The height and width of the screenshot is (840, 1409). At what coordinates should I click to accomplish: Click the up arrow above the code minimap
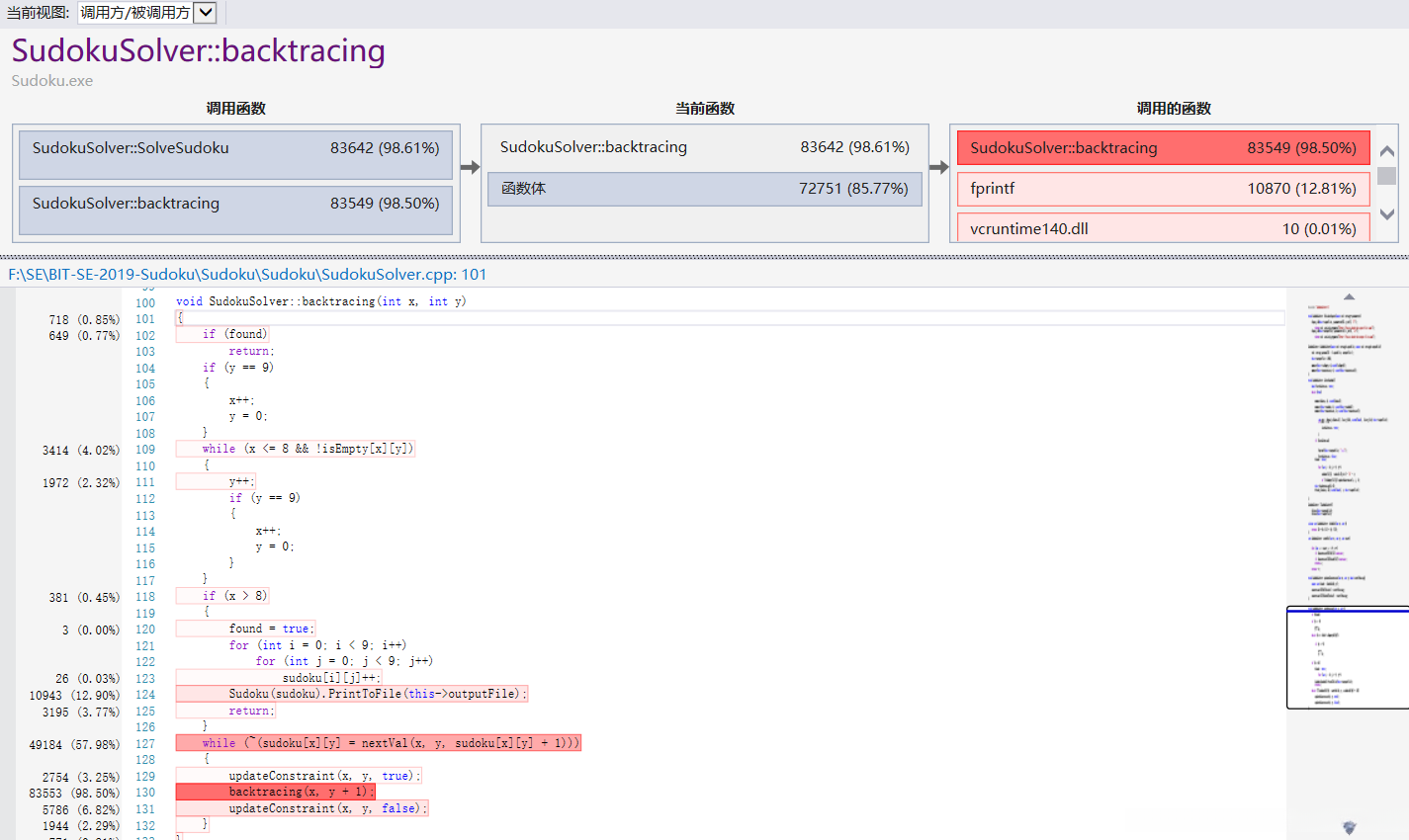1349,296
